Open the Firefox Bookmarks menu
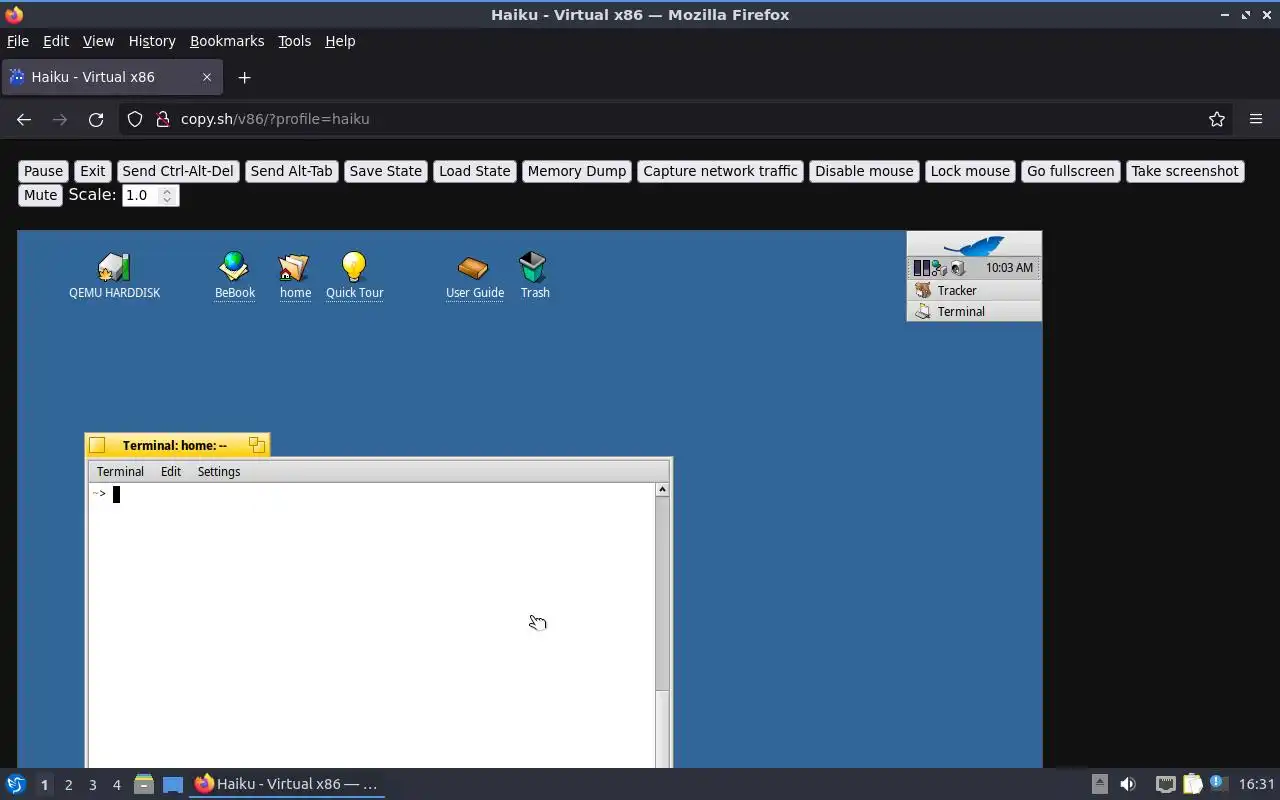Image resolution: width=1280 pixels, height=800 pixels. pos(227,41)
